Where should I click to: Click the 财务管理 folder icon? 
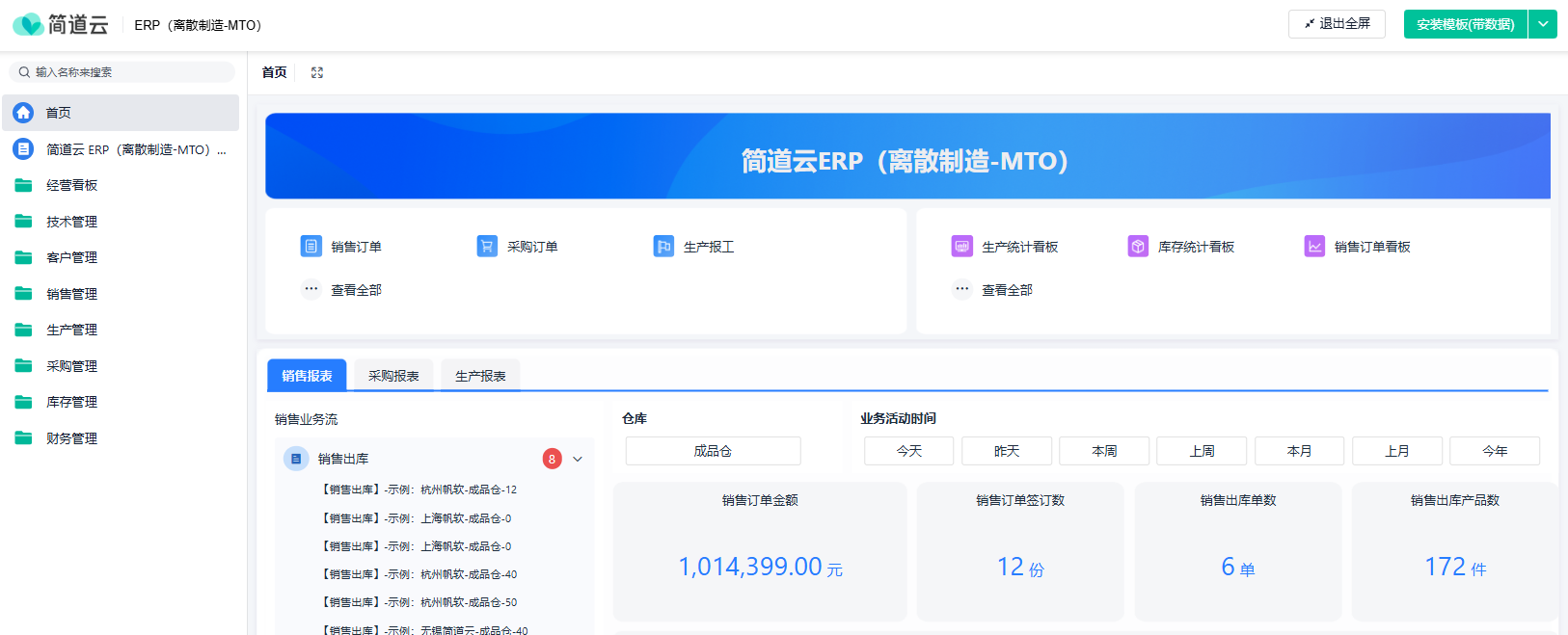point(24,438)
